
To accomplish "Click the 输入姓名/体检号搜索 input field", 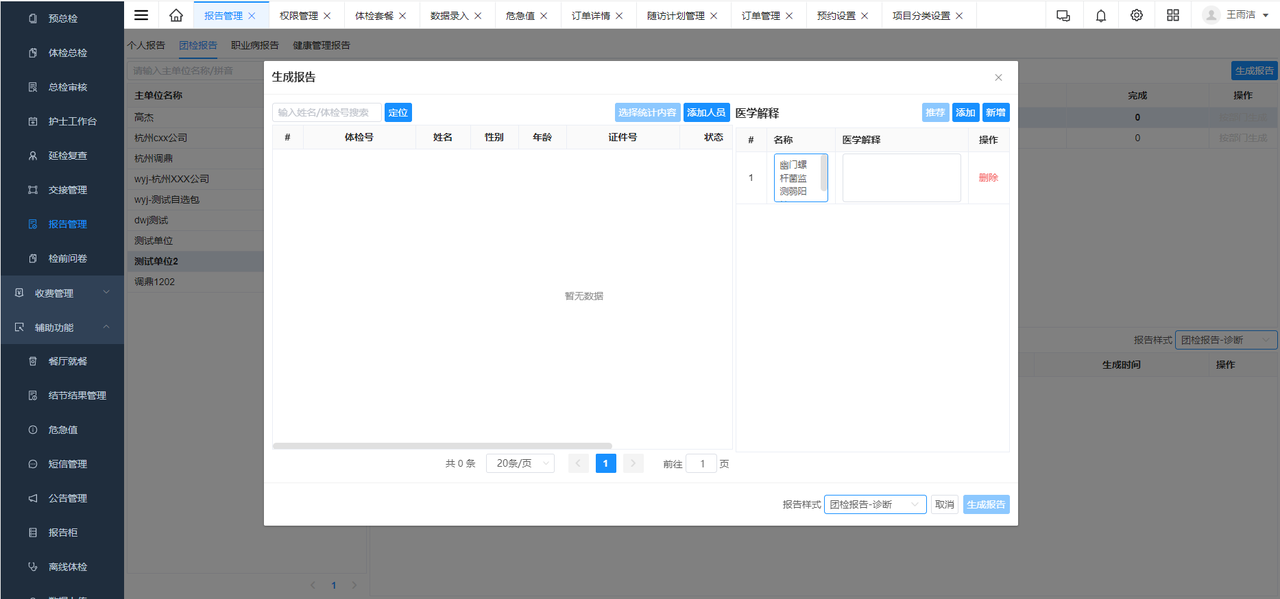I will [327, 113].
